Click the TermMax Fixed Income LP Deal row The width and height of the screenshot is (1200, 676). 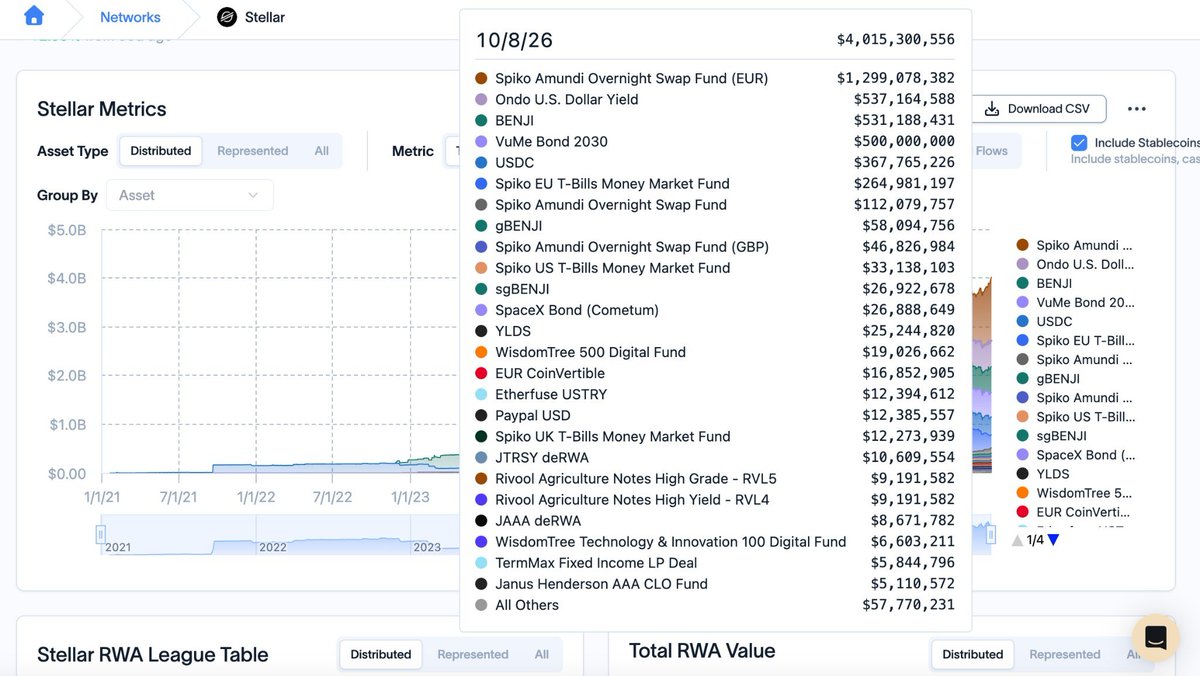point(715,563)
